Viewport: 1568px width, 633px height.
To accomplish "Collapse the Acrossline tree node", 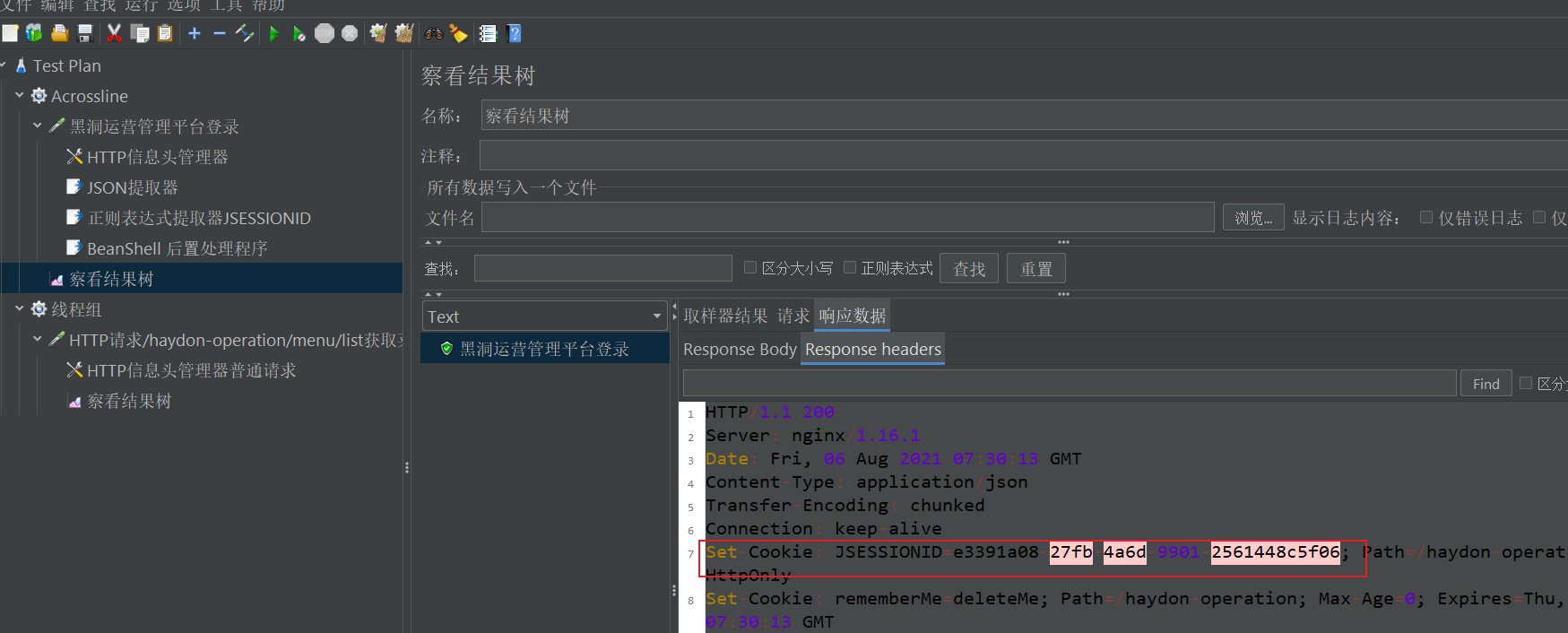I will [x=20, y=94].
